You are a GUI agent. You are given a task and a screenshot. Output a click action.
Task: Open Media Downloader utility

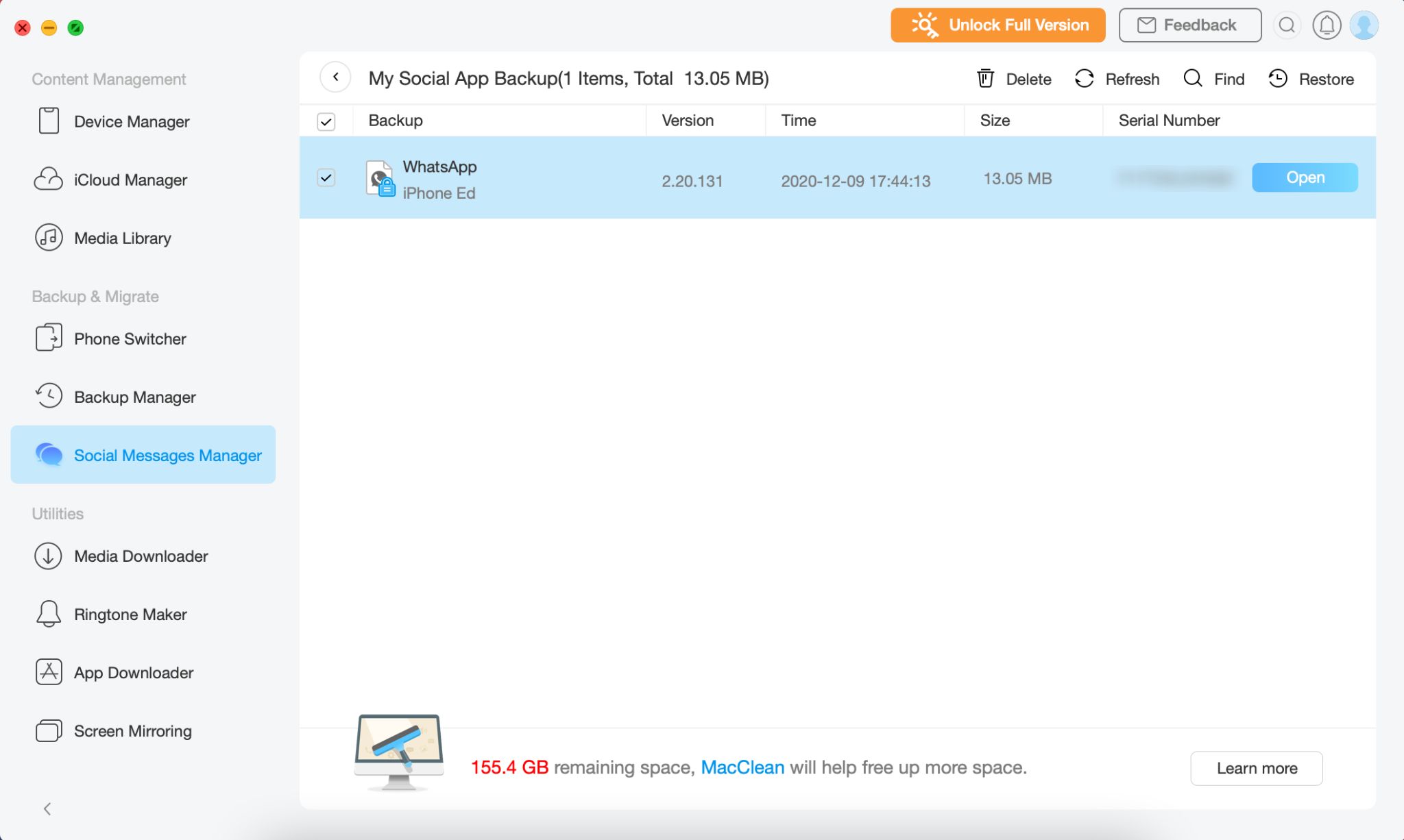coord(121,556)
